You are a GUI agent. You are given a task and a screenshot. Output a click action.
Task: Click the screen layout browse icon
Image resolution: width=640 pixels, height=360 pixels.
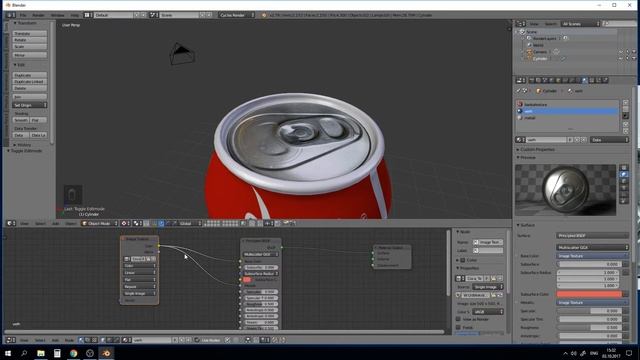point(88,15)
